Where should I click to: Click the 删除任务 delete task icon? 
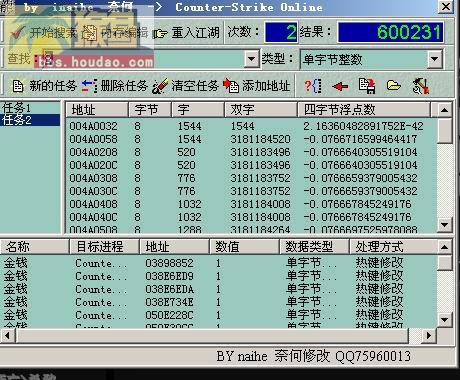point(89,86)
